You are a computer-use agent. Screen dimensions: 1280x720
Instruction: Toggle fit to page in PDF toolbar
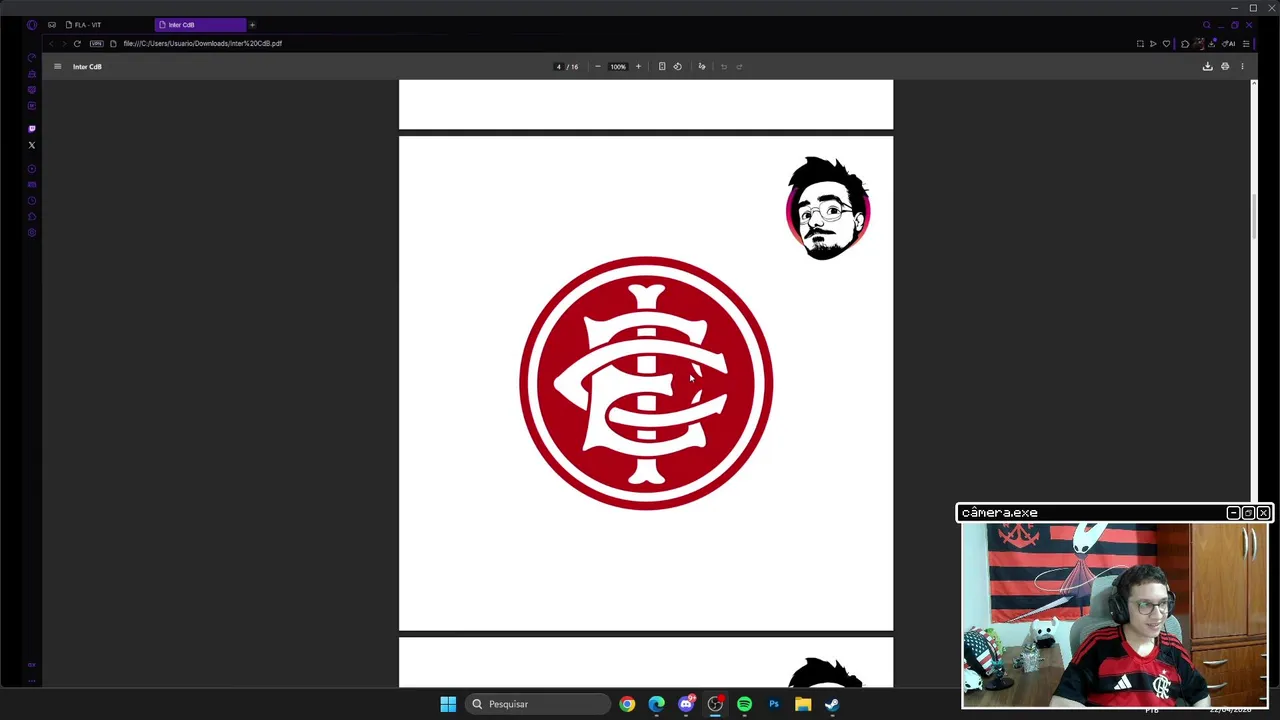pyautogui.click(x=662, y=67)
